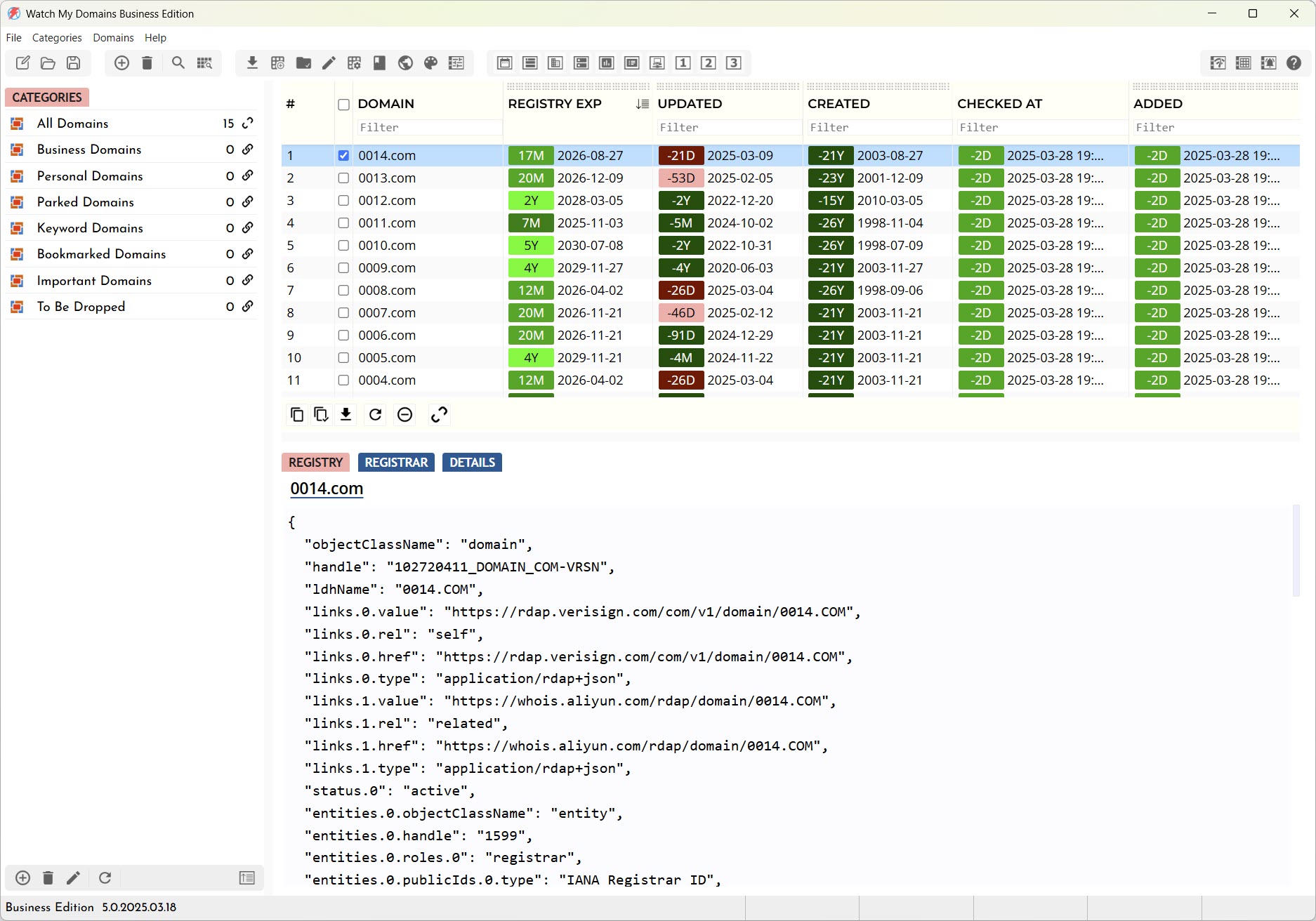Check the checkbox for 0010.com
This screenshot has width=1316, height=921.
coord(343,246)
